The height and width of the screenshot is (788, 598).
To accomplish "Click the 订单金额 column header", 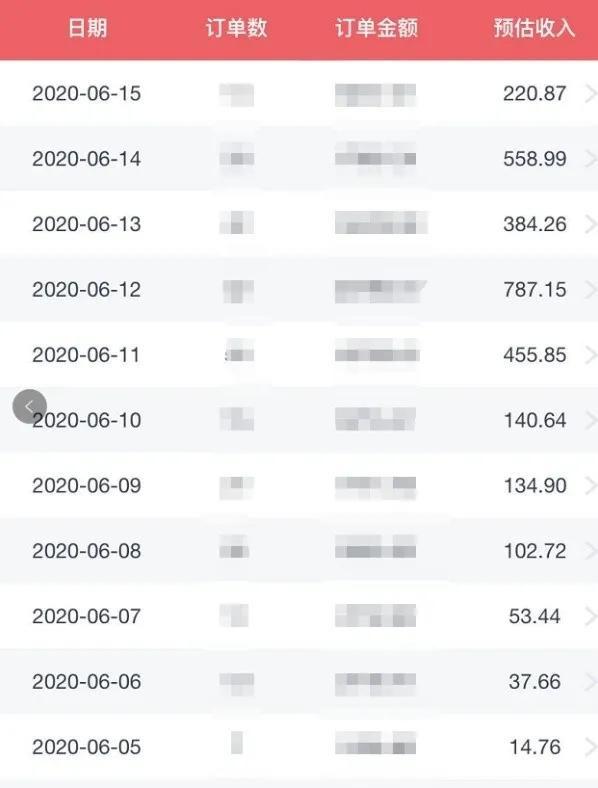I will point(376,28).
